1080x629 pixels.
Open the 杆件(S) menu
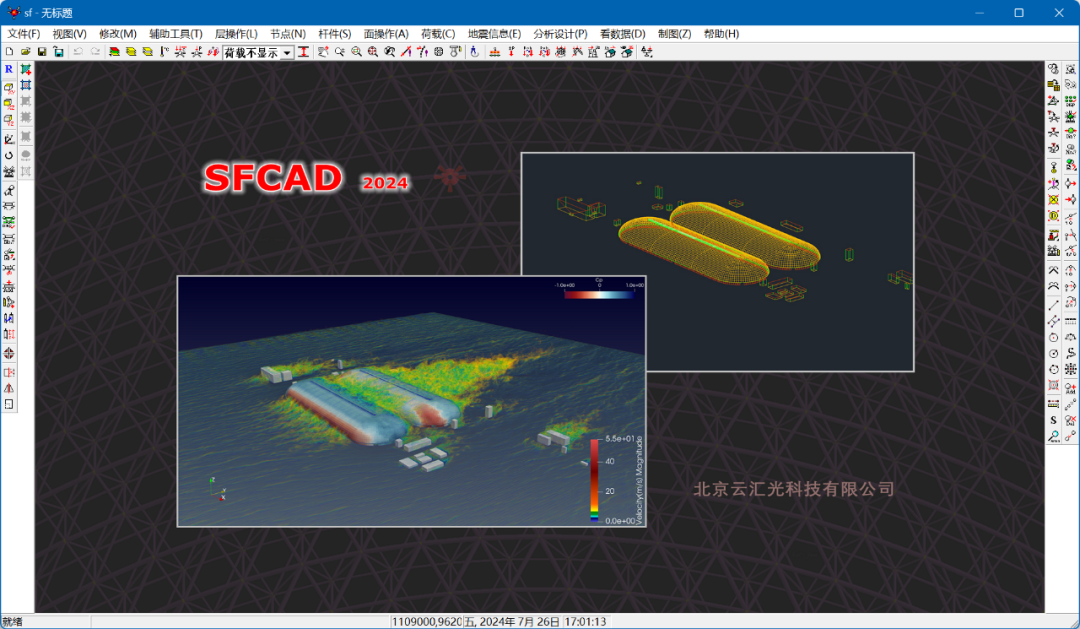pos(335,34)
